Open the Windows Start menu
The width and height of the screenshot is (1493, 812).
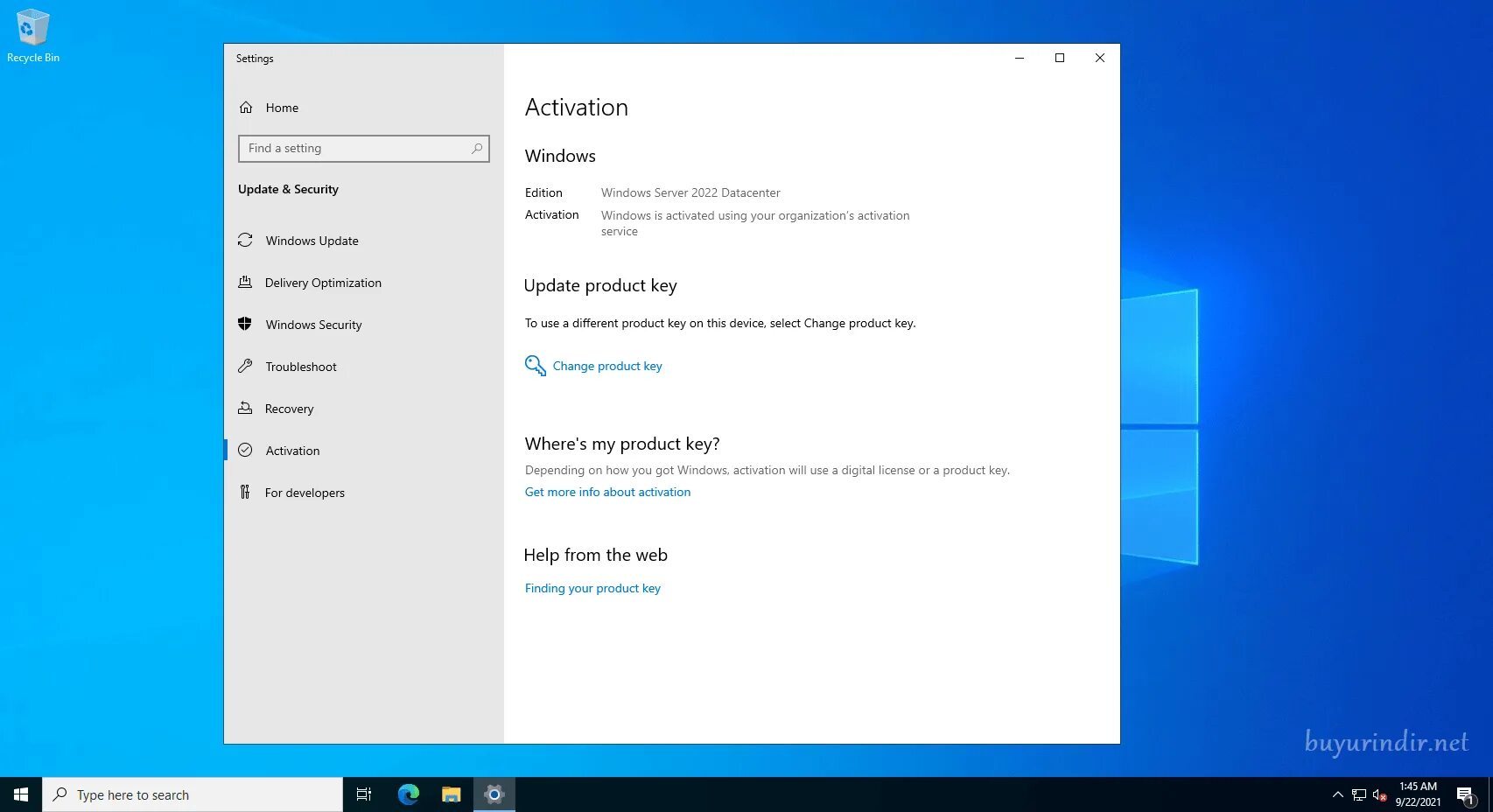pyautogui.click(x=21, y=794)
